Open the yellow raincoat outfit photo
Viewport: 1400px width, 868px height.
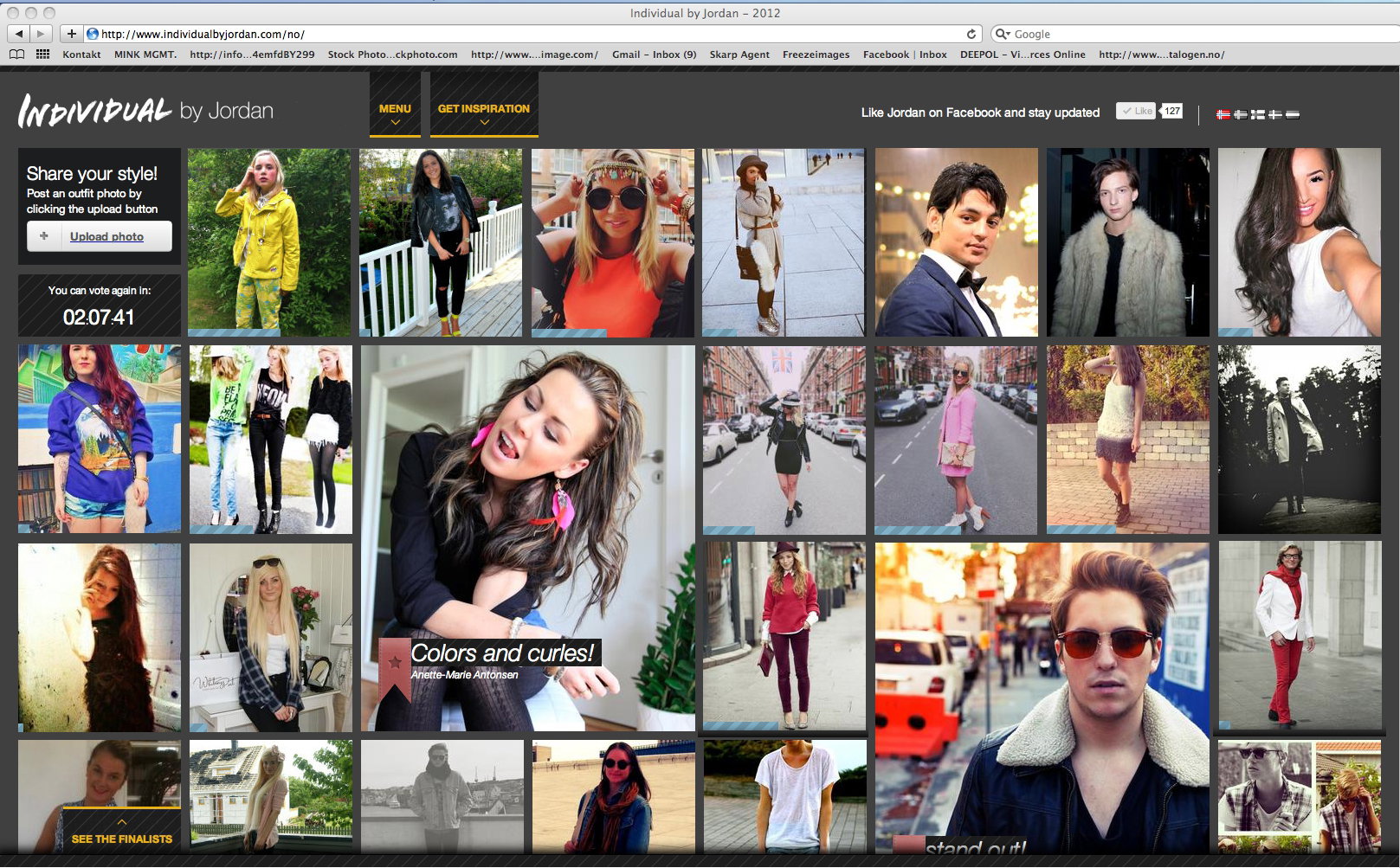pos(269,242)
